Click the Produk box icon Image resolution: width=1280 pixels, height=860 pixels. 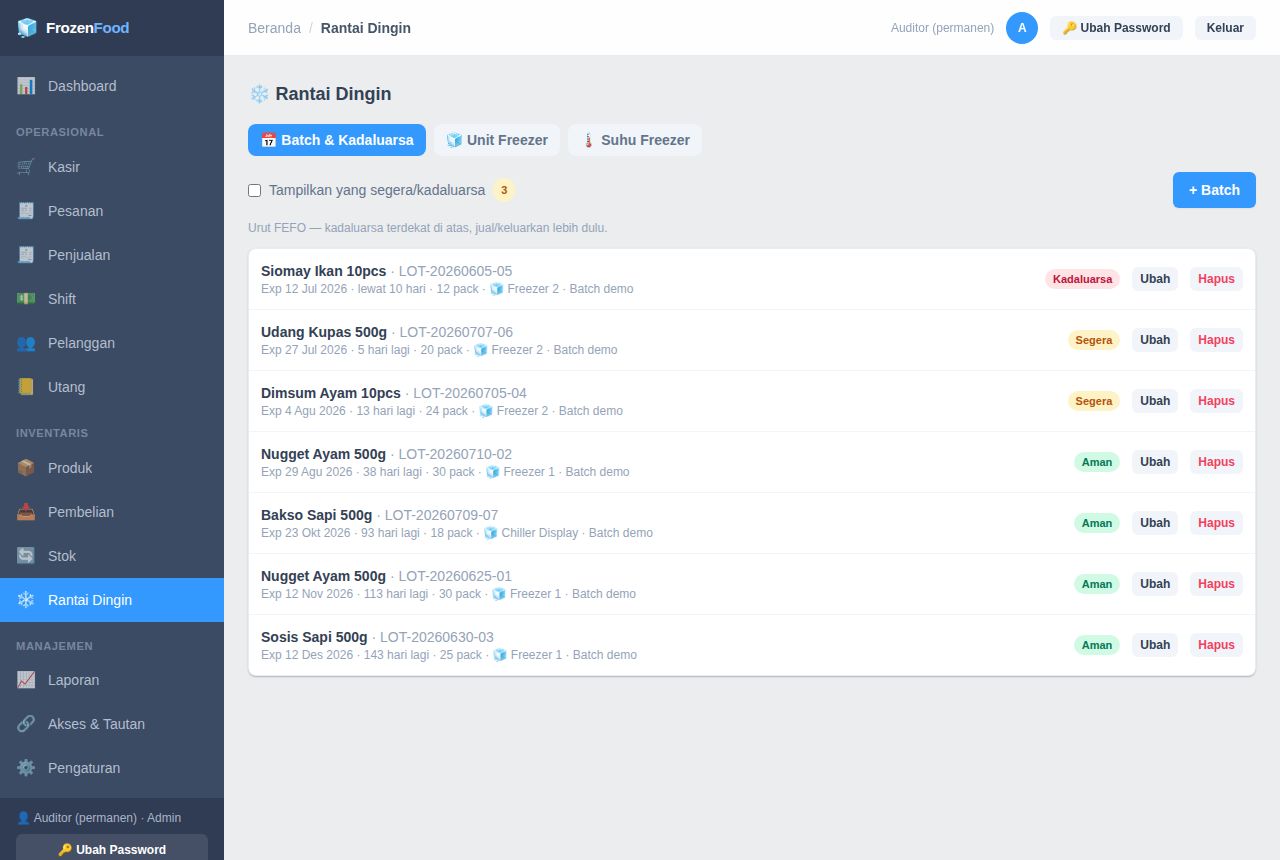click(26, 468)
